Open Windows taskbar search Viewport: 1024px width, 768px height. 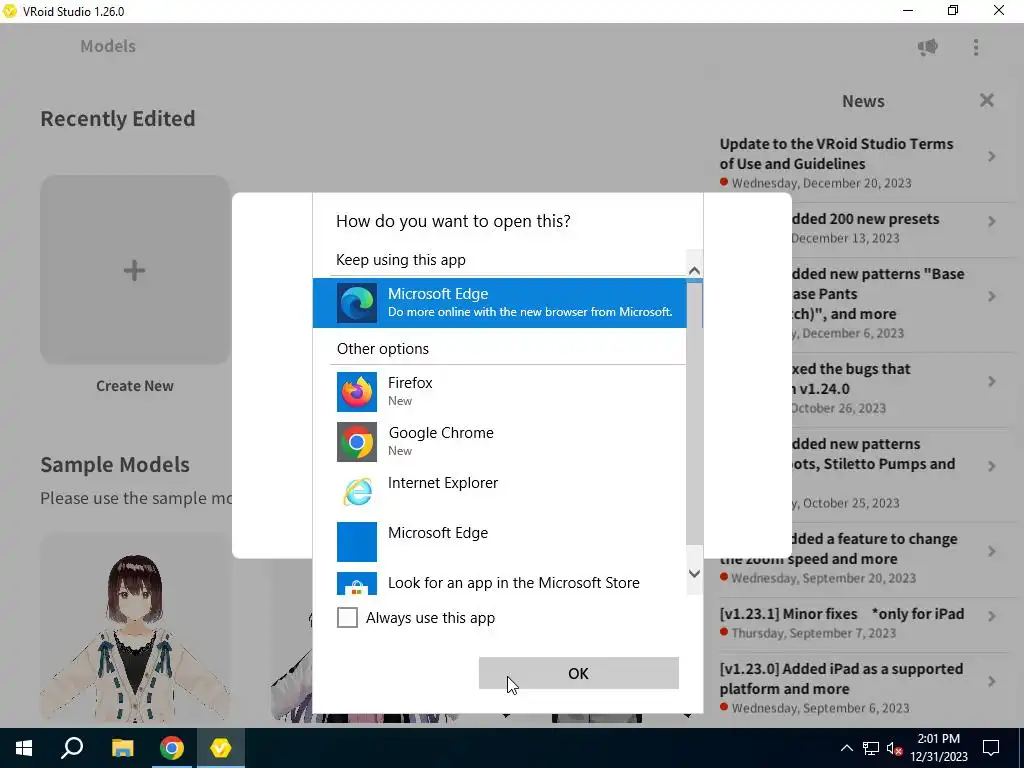coord(72,748)
